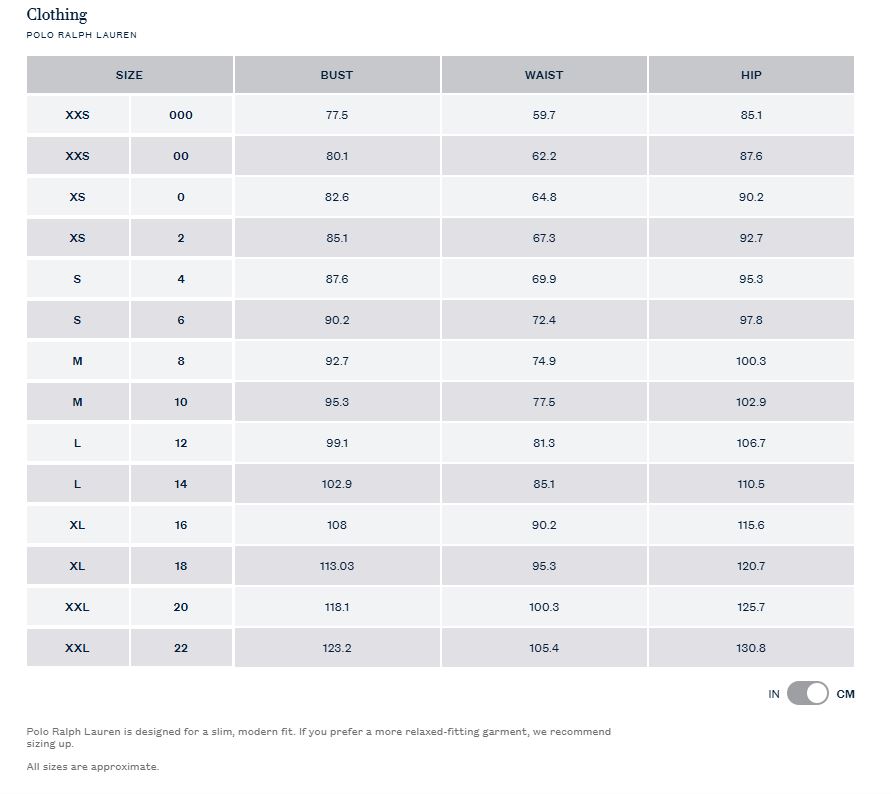Click size number 12 cell
Viewport: 891px width, 794px height.
(x=181, y=443)
